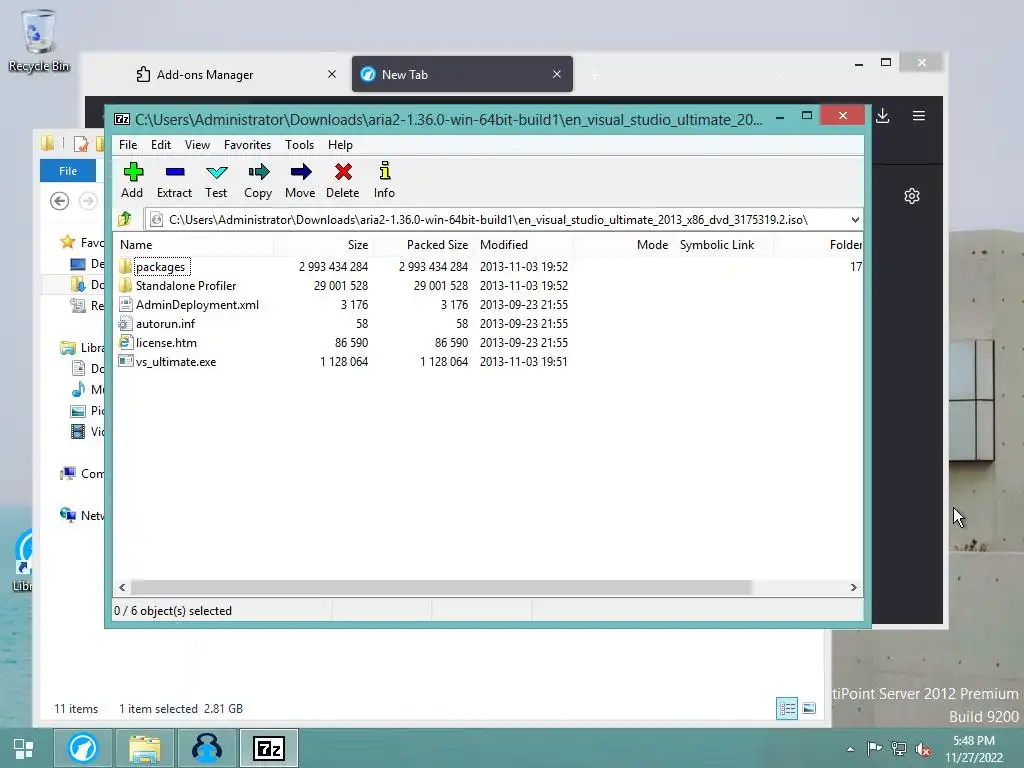The image size is (1024, 768).
Task: Click the Explorer Back navigation arrow
Action: [x=59, y=200]
